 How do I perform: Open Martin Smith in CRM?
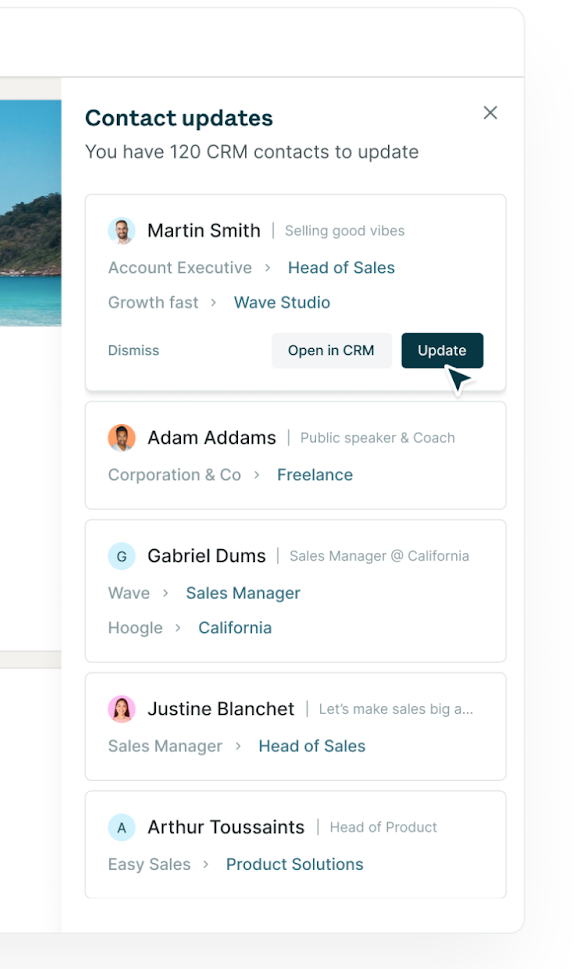pyautogui.click(x=331, y=350)
